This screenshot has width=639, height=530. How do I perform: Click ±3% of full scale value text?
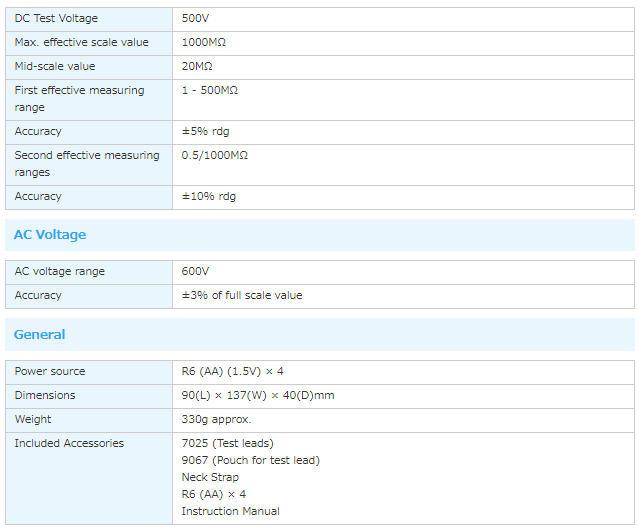(x=241, y=295)
